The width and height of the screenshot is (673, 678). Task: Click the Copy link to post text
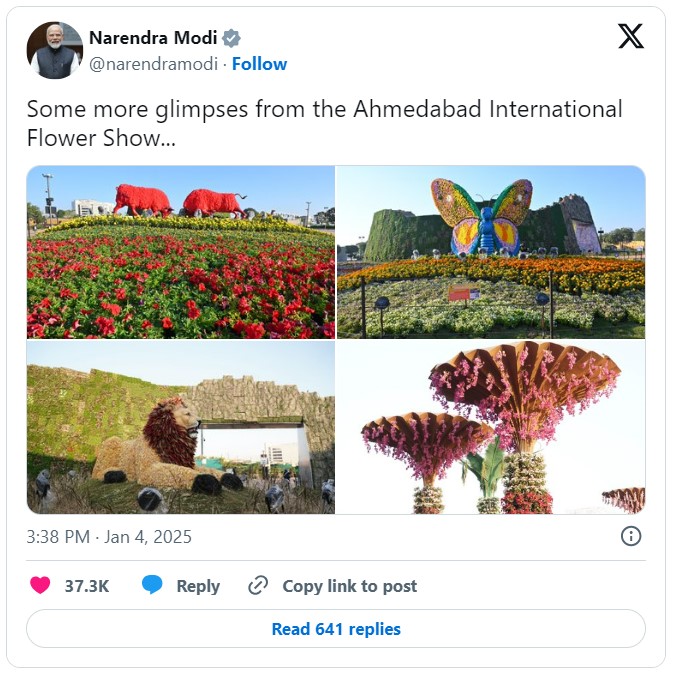349,586
